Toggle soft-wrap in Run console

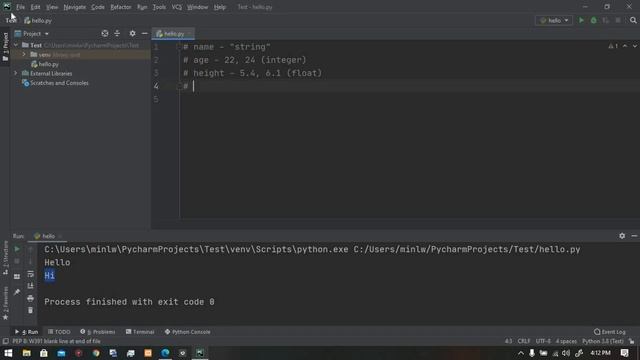[x=30, y=274]
